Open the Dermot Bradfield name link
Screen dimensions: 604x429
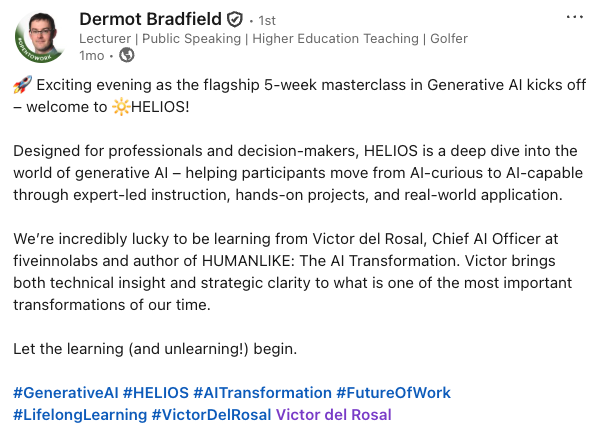pos(150,19)
